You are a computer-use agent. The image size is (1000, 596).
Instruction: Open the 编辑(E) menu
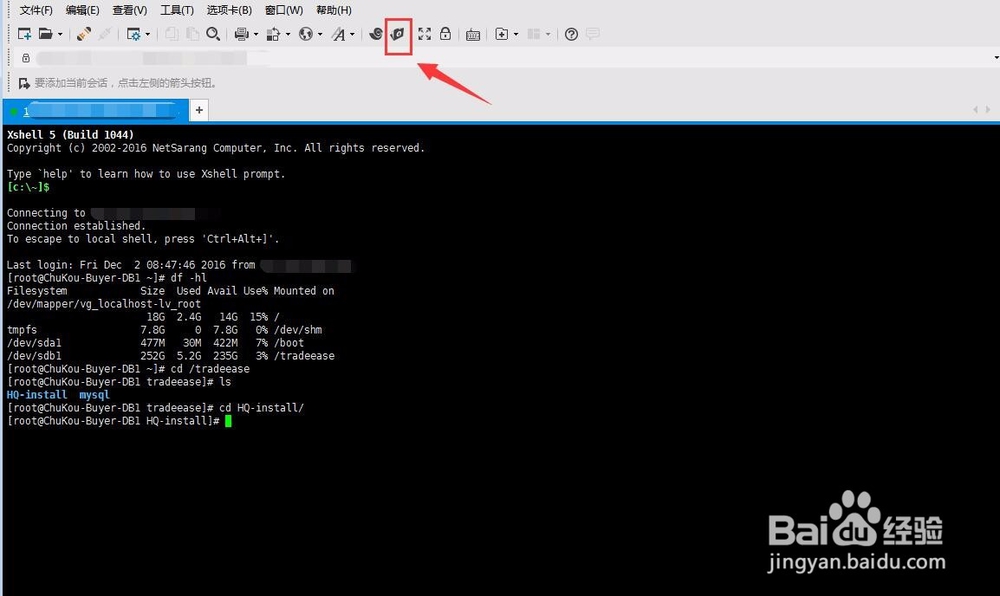[x=82, y=10]
